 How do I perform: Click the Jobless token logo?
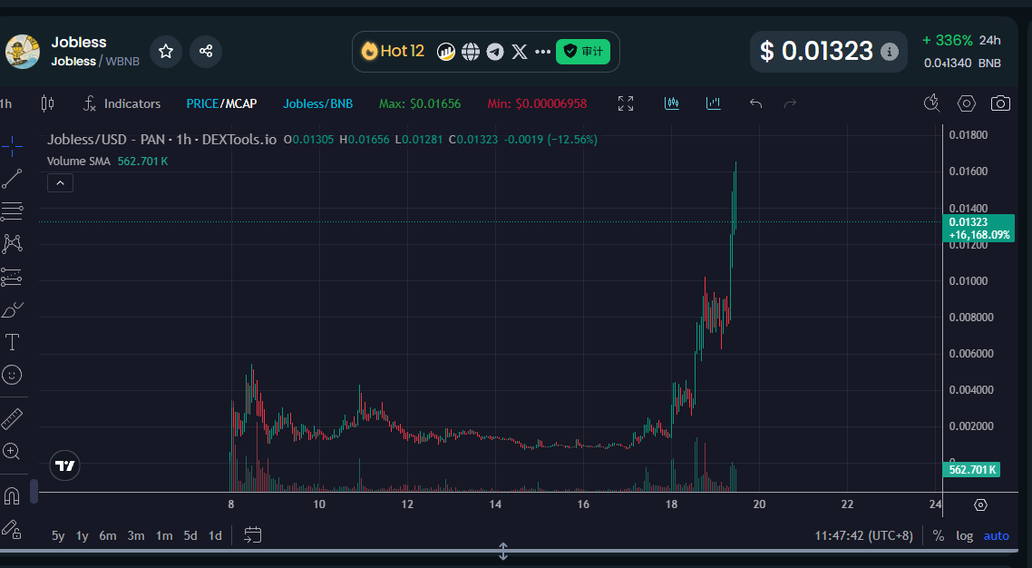coord(22,51)
